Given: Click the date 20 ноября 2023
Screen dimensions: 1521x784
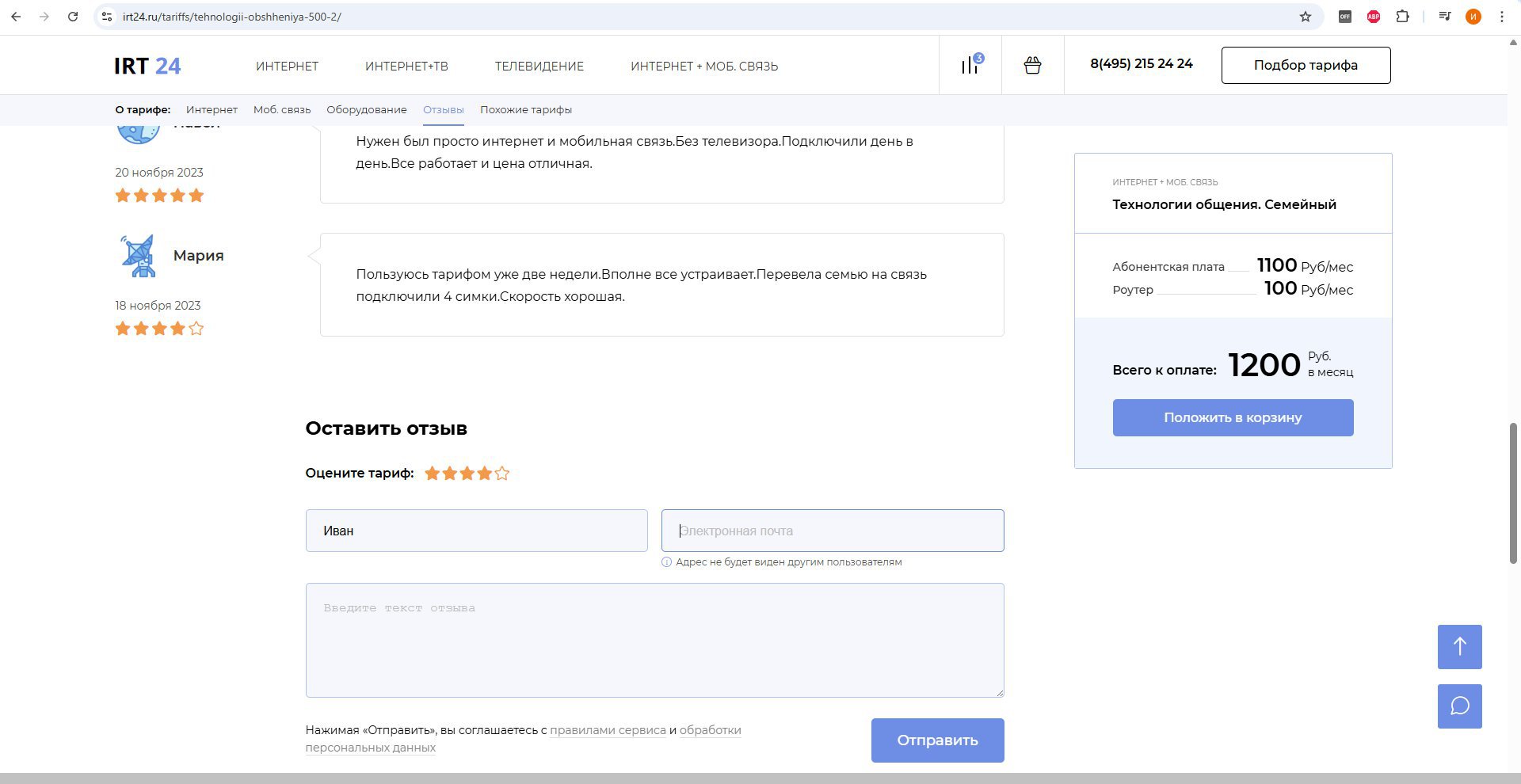Looking at the screenshot, I should (159, 173).
